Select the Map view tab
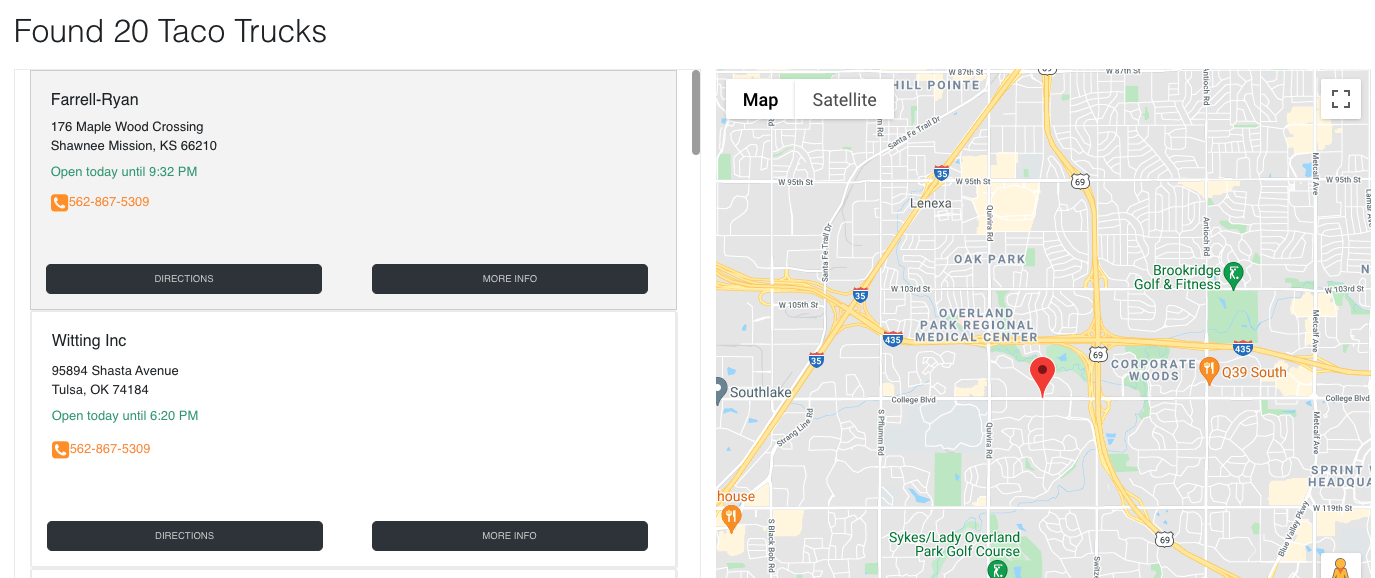This screenshot has width=1375, height=578. click(x=760, y=100)
